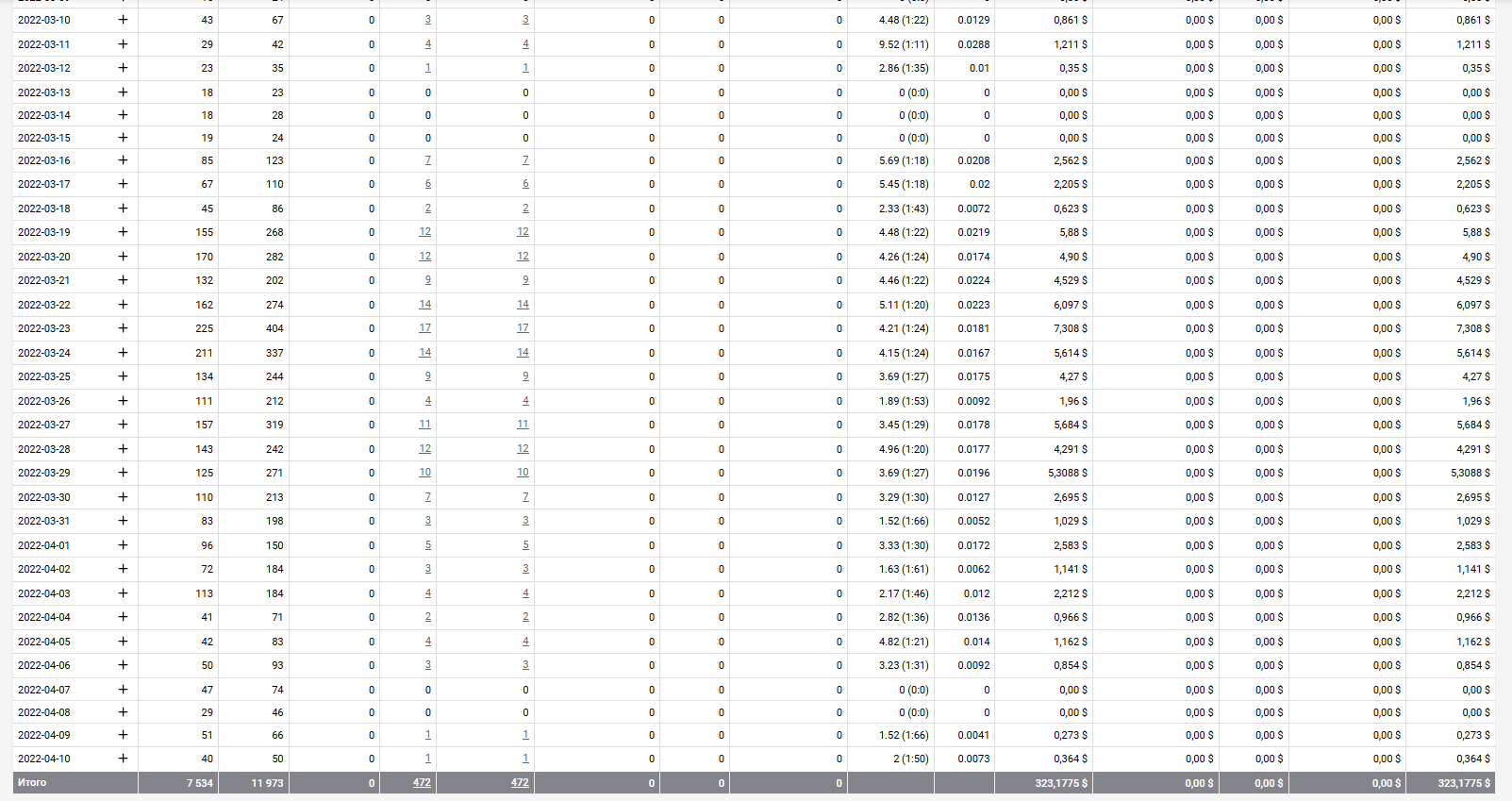Open the 2022-03-30 row details
This screenshot has height=801, width=1512.
pos(123,497)
